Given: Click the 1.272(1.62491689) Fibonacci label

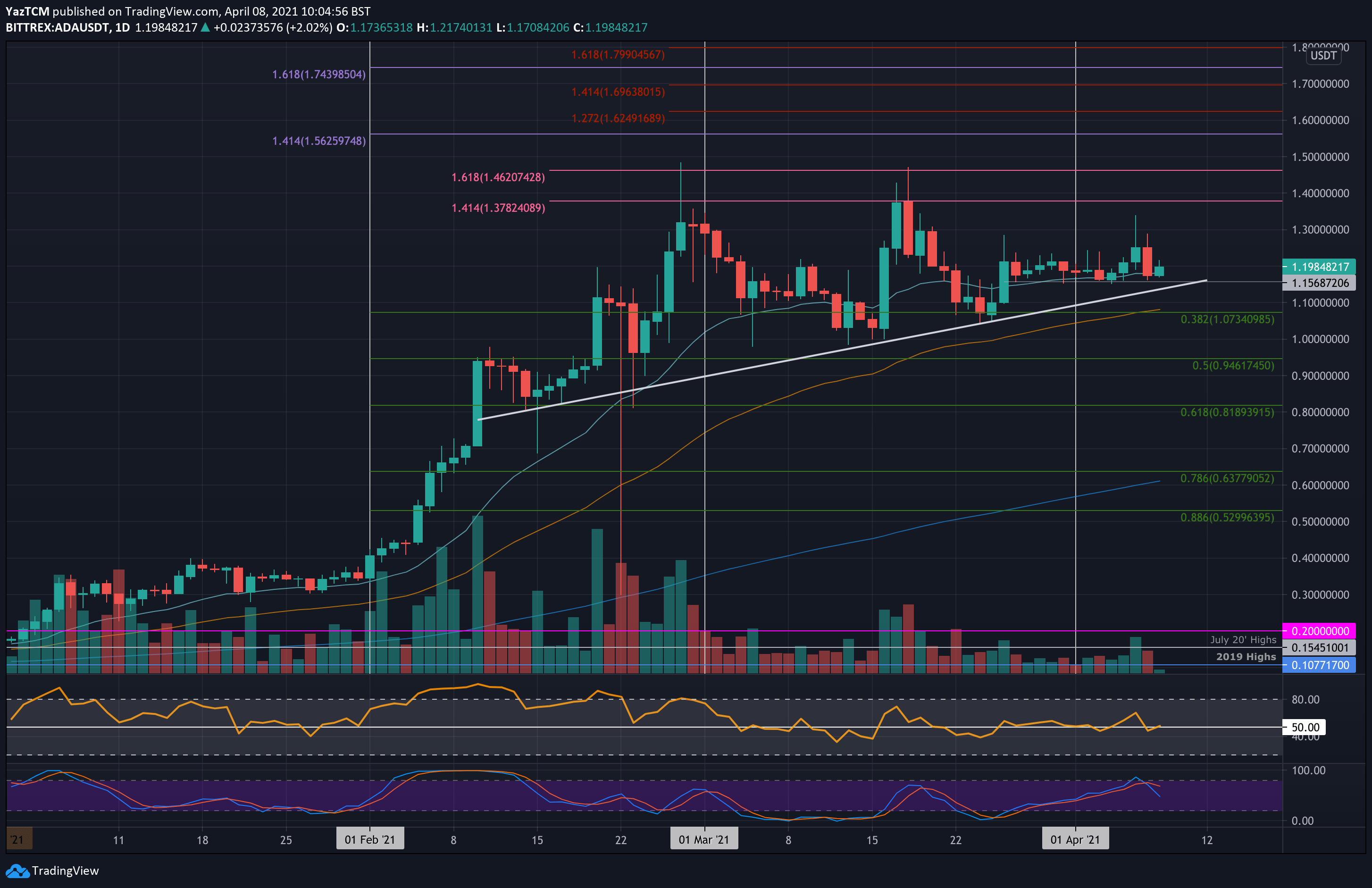Looking at the screenshot, I should coord(618,118).
